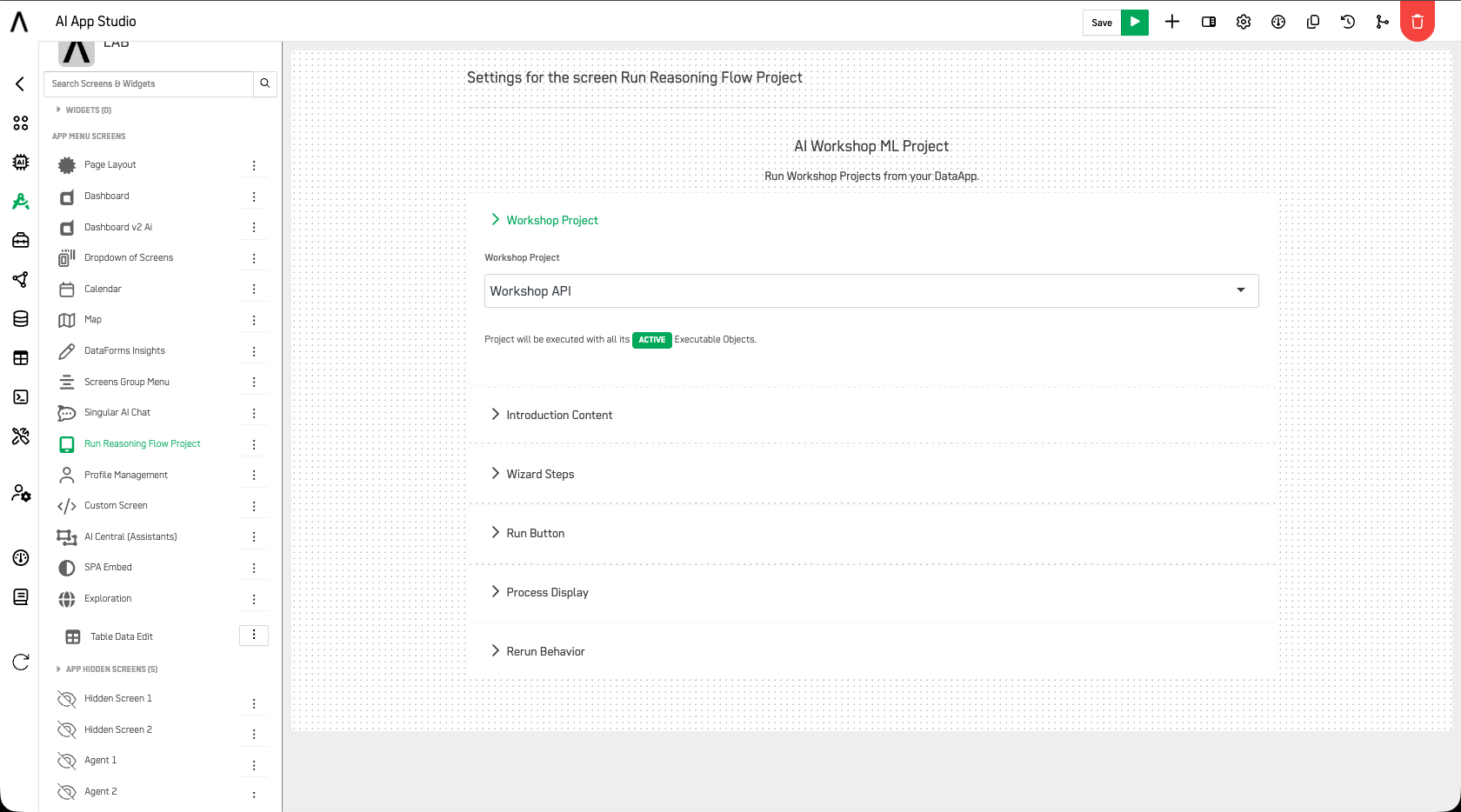The image size is (1461, 812).
Task: Click the red trash delete button
Action: [x=1418, y=22]
